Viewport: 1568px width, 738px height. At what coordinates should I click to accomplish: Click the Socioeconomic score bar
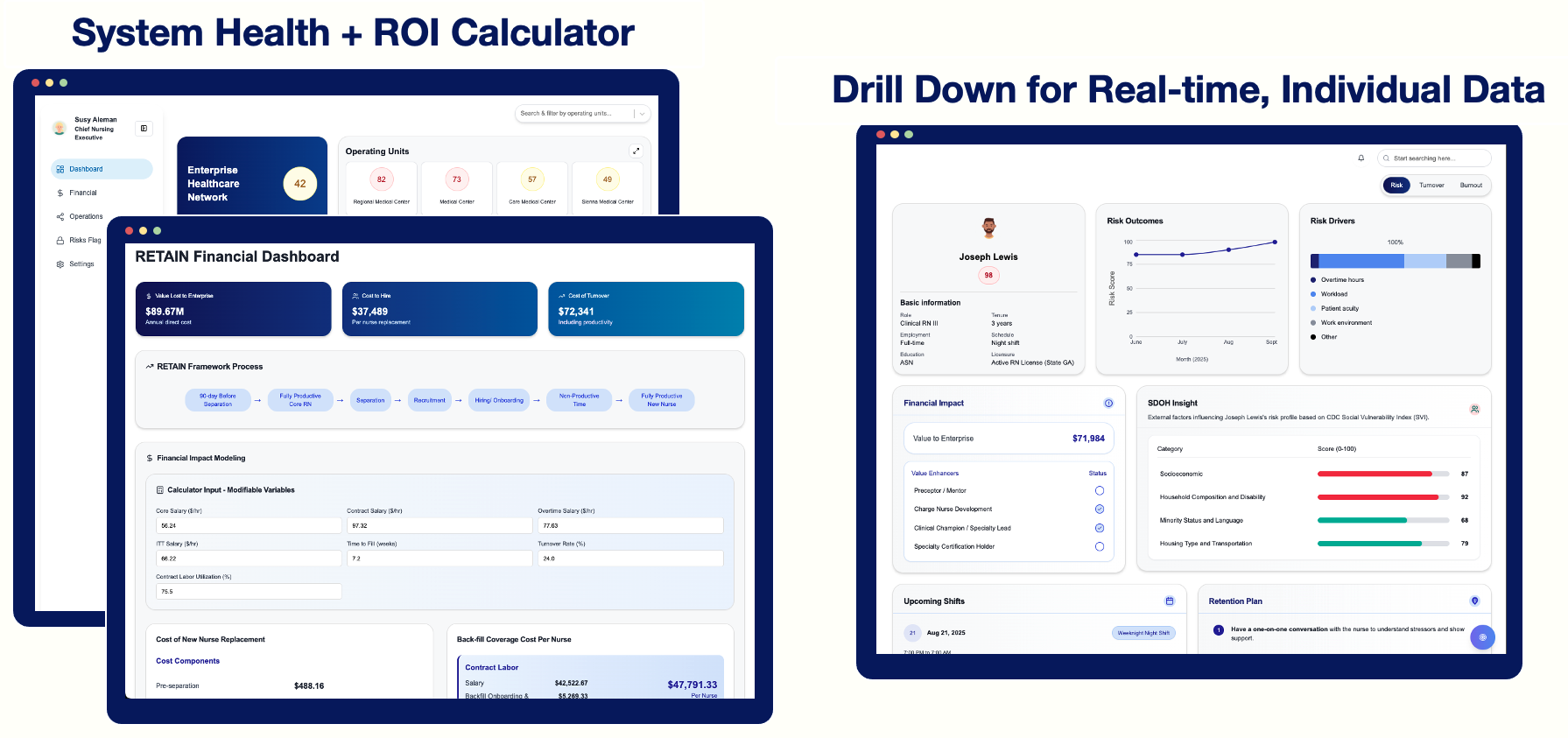click(1382, 474)
